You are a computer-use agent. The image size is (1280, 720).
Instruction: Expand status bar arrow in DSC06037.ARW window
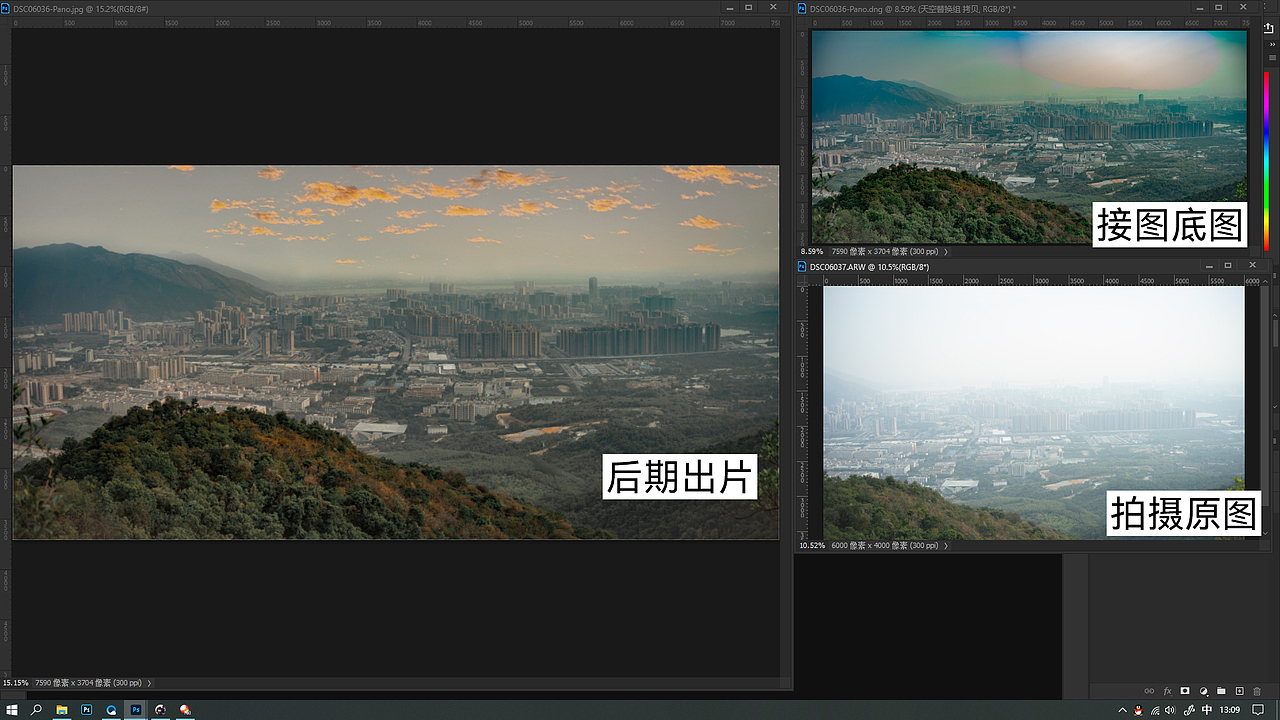946,546
